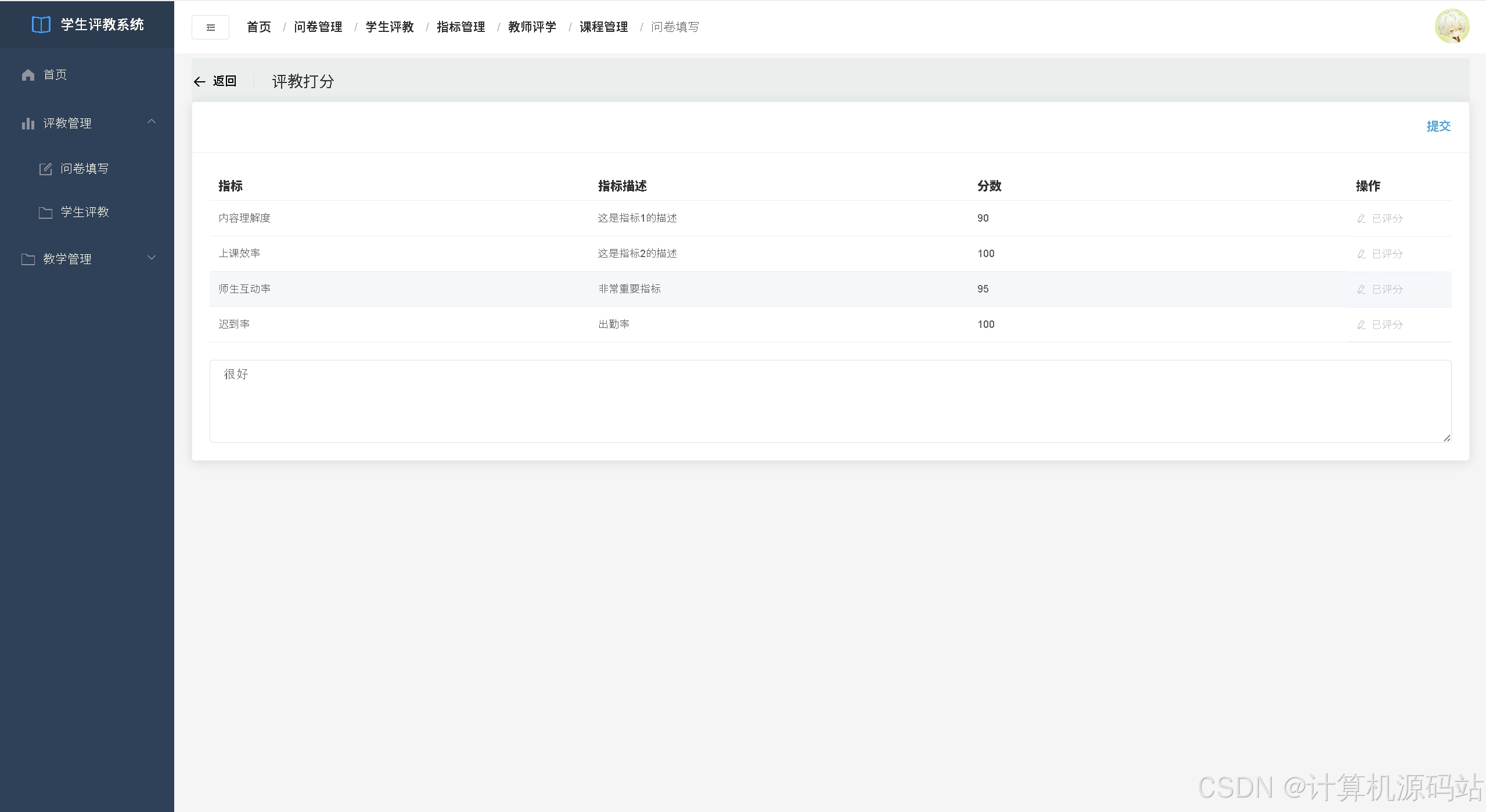This screenshot has width=1486, height=812.
Task: Click the 迟到率 cell
Action: click(234, 324)
